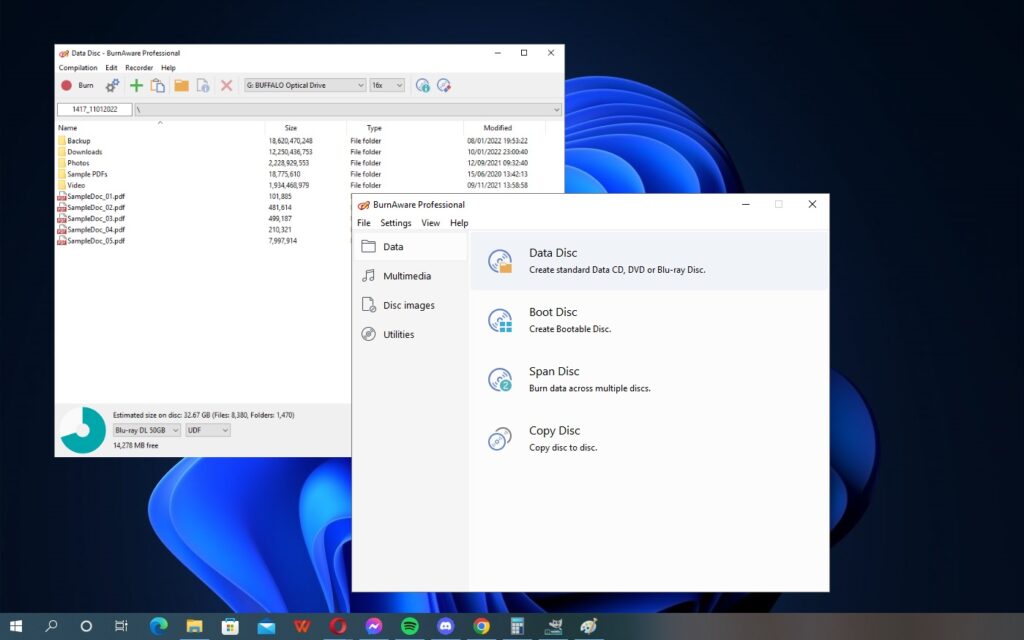Open Microsoft Edge from the taskbar
Screen dimensions: 1024x640
pos(158,626)
